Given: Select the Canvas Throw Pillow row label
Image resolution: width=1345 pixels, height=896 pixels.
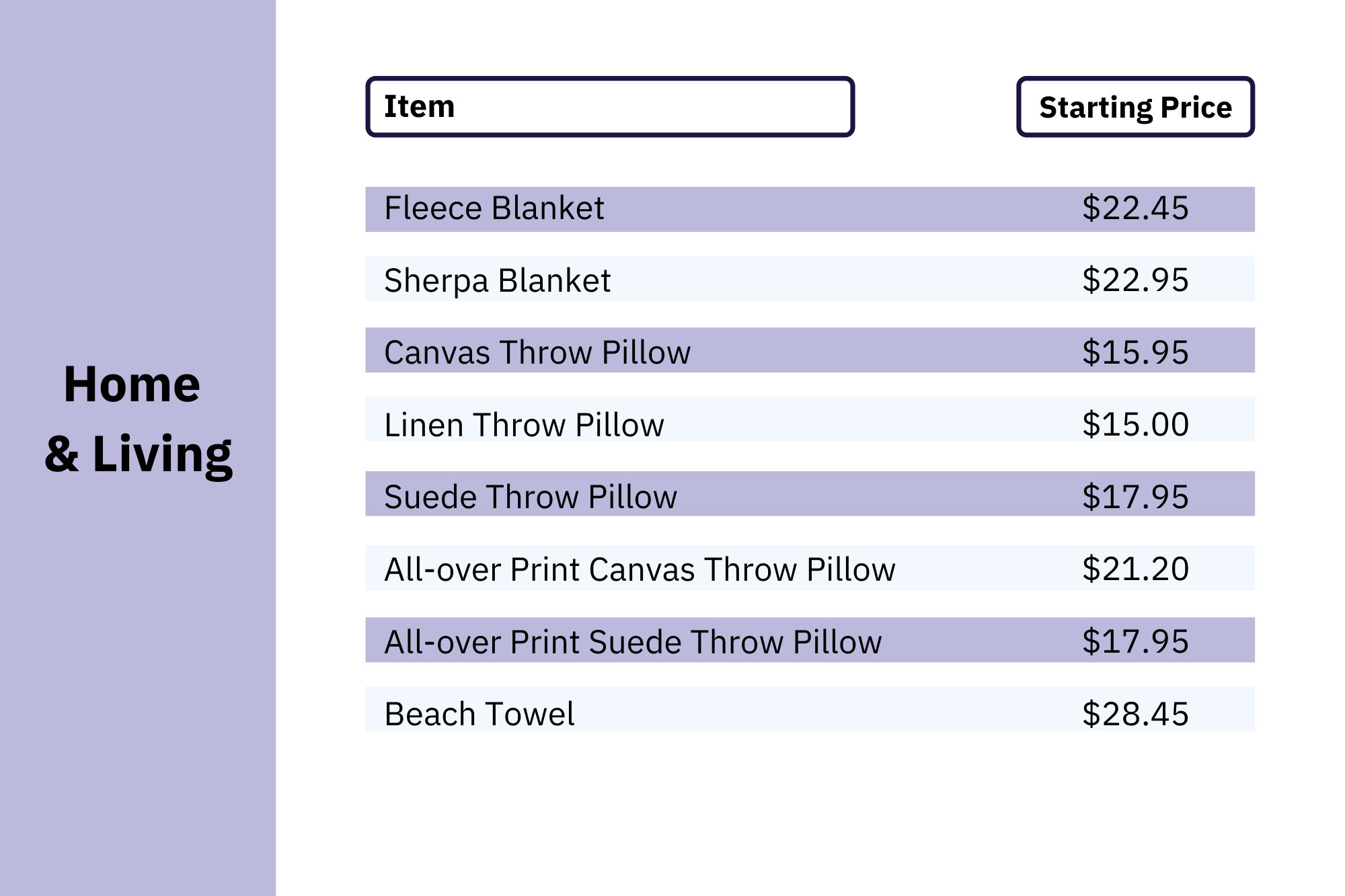Looking at the screenshot, I should 537,352.
